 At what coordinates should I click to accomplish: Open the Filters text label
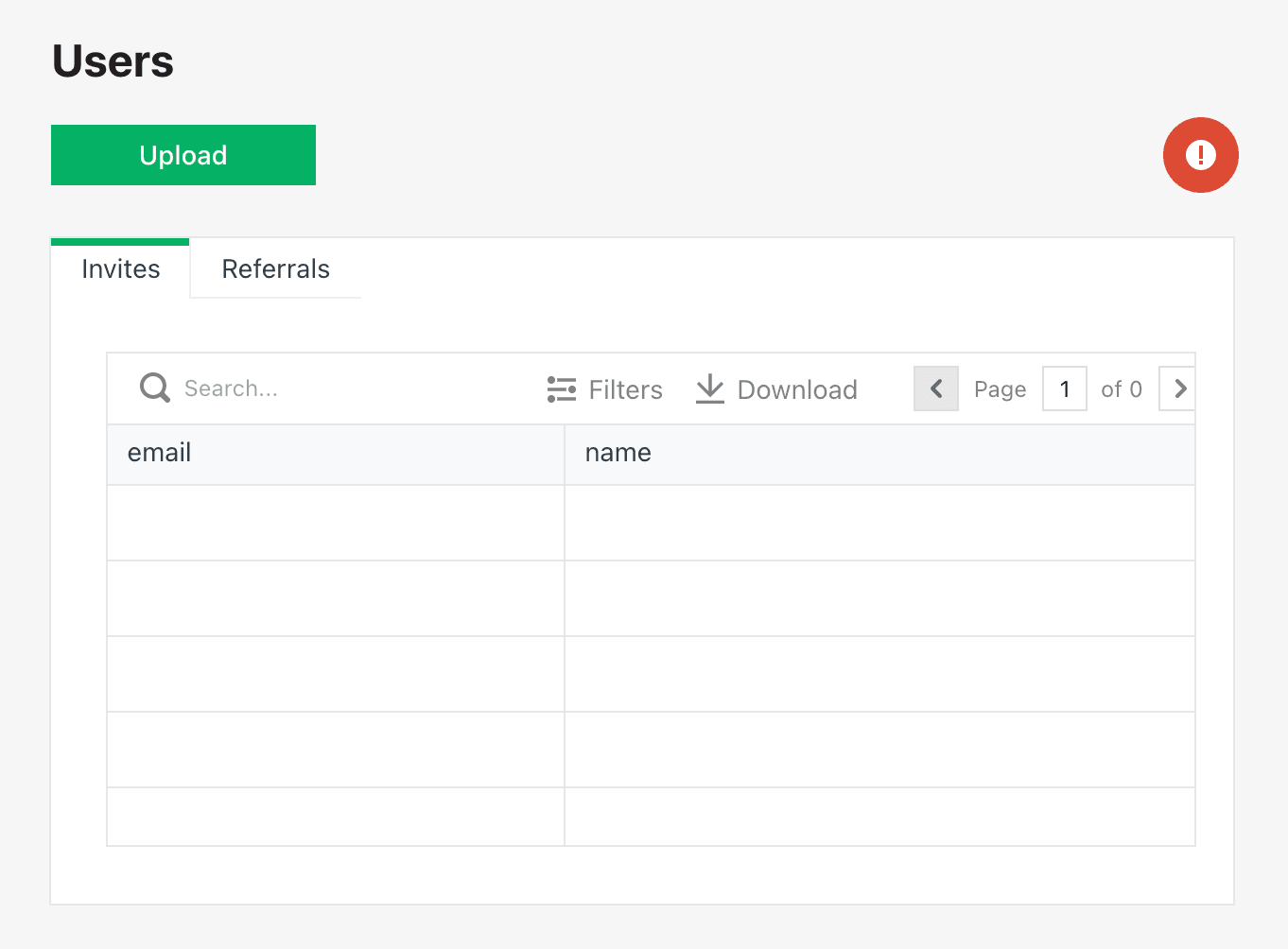[x=625, y=389]
